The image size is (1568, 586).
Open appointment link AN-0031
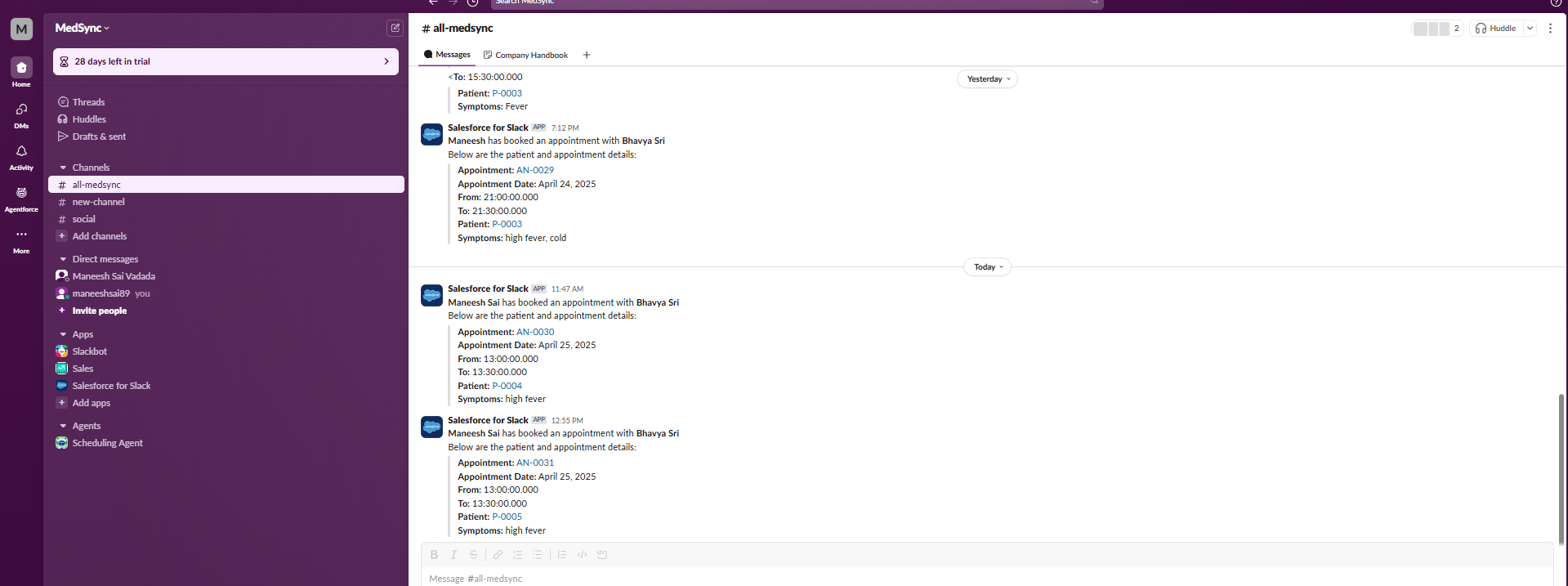point(535,463)
